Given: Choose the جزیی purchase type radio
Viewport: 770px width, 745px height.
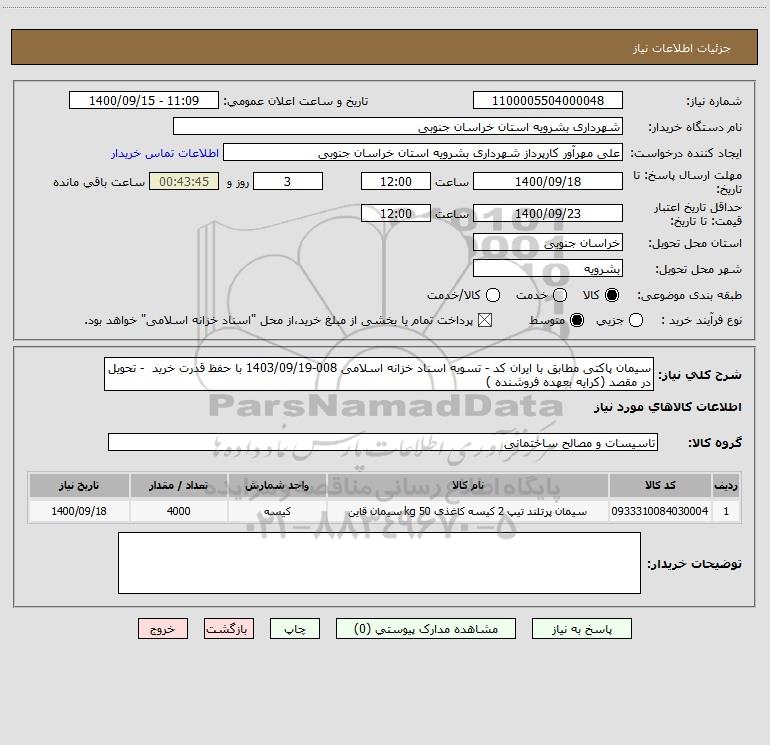Looking at the screenshot, I should [635, 320].
